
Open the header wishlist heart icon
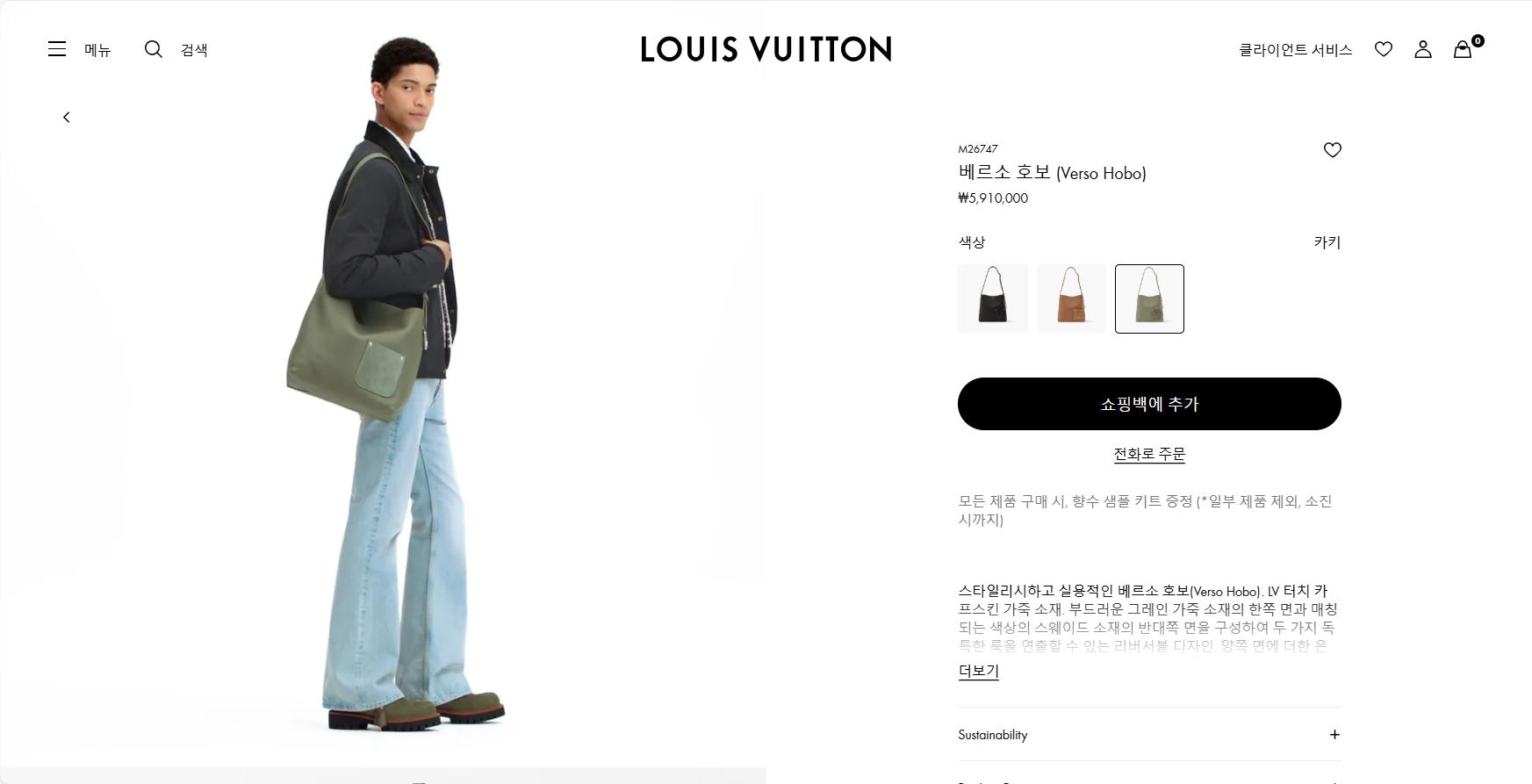(x=1384, y=49)
